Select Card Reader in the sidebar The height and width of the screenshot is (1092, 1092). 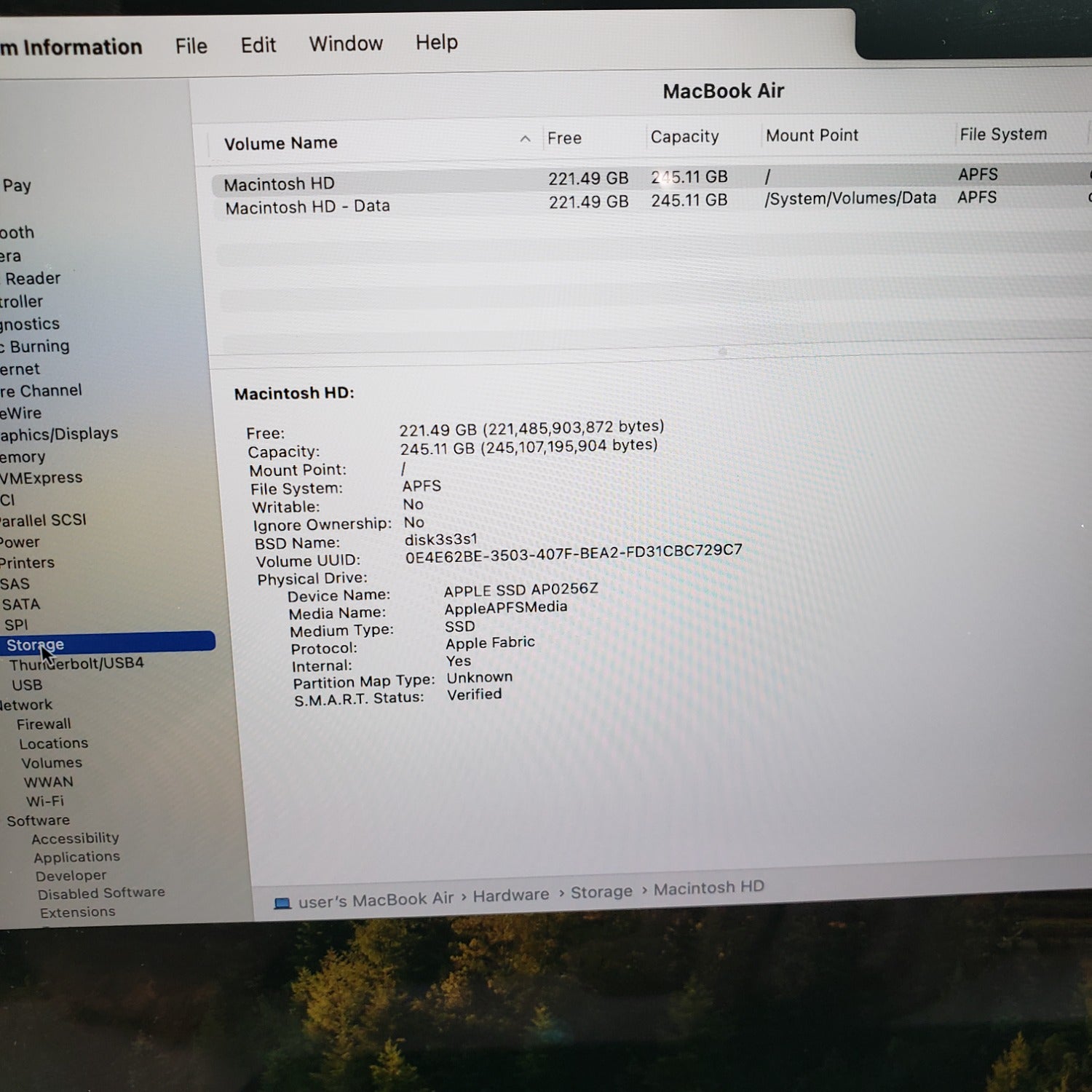(x=31, y=279)
